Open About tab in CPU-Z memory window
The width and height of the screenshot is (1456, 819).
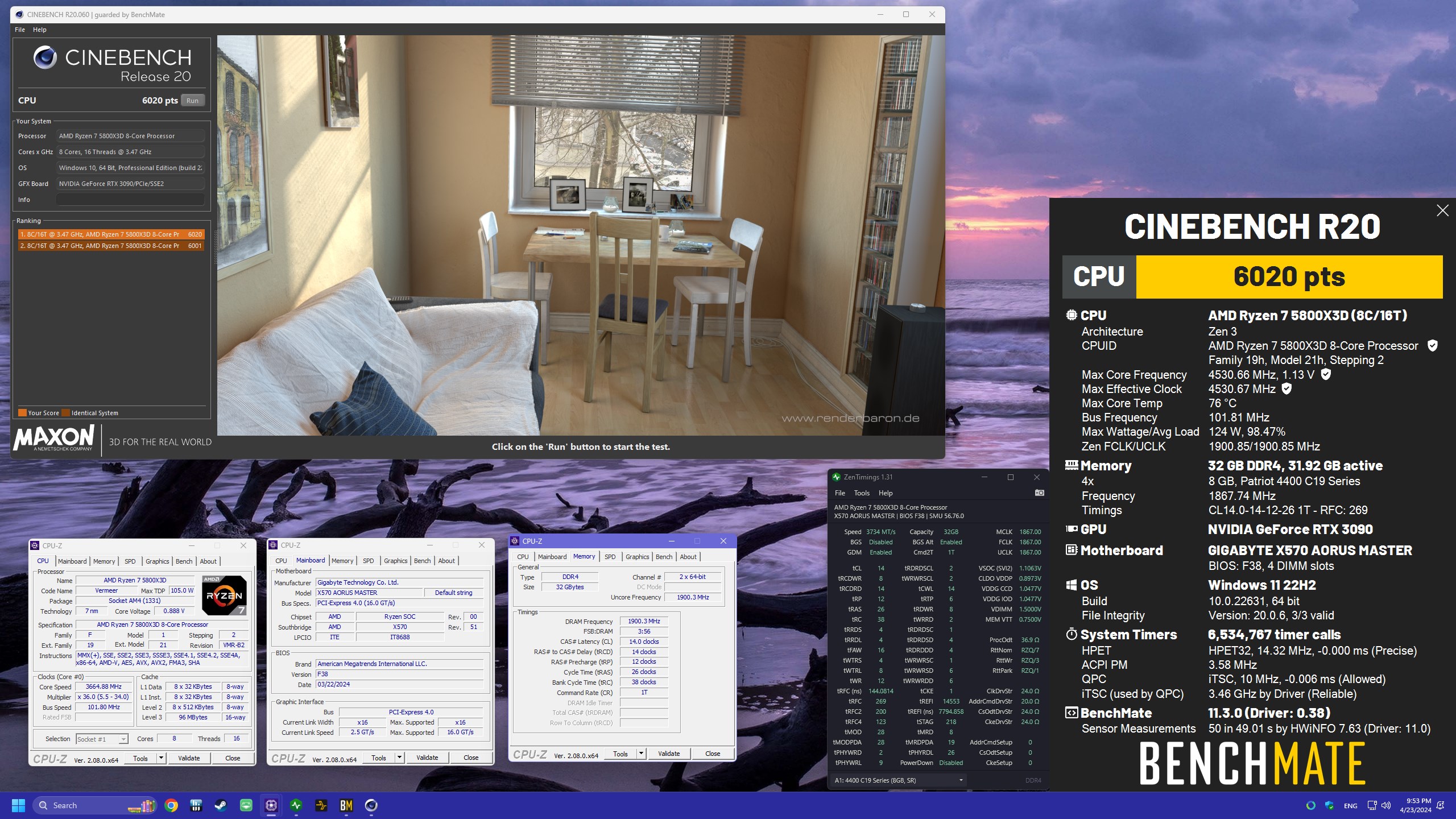[x=688, y=557]
